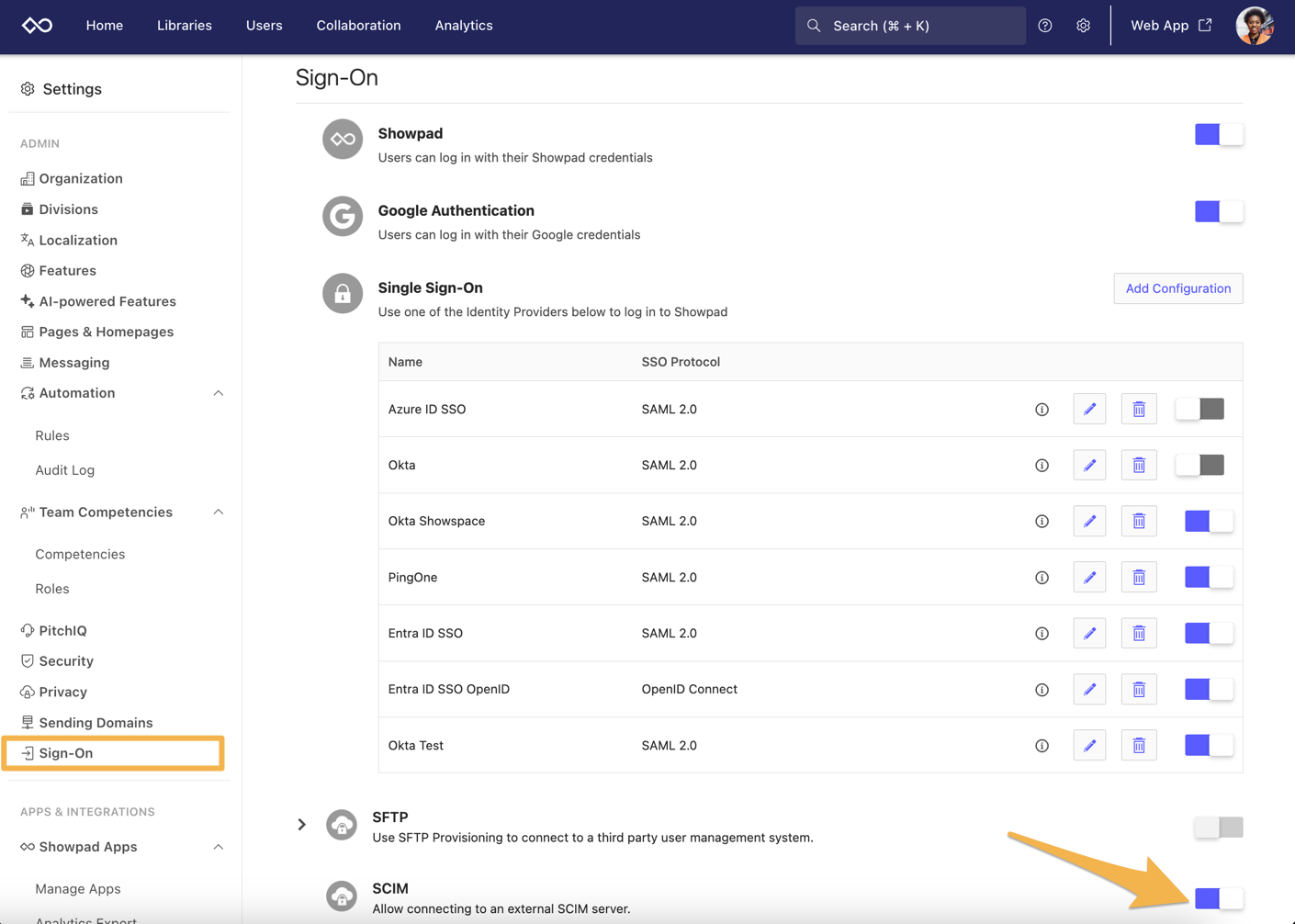Viewport: 1295px width, 924px height.
Task: Click Add Configuration button
Action: click(1178, 288)
